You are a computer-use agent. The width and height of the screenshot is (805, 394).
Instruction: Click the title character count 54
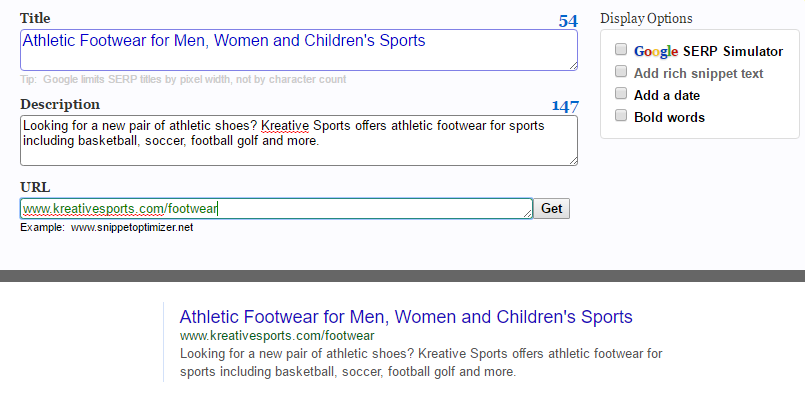tap(568, 21)
